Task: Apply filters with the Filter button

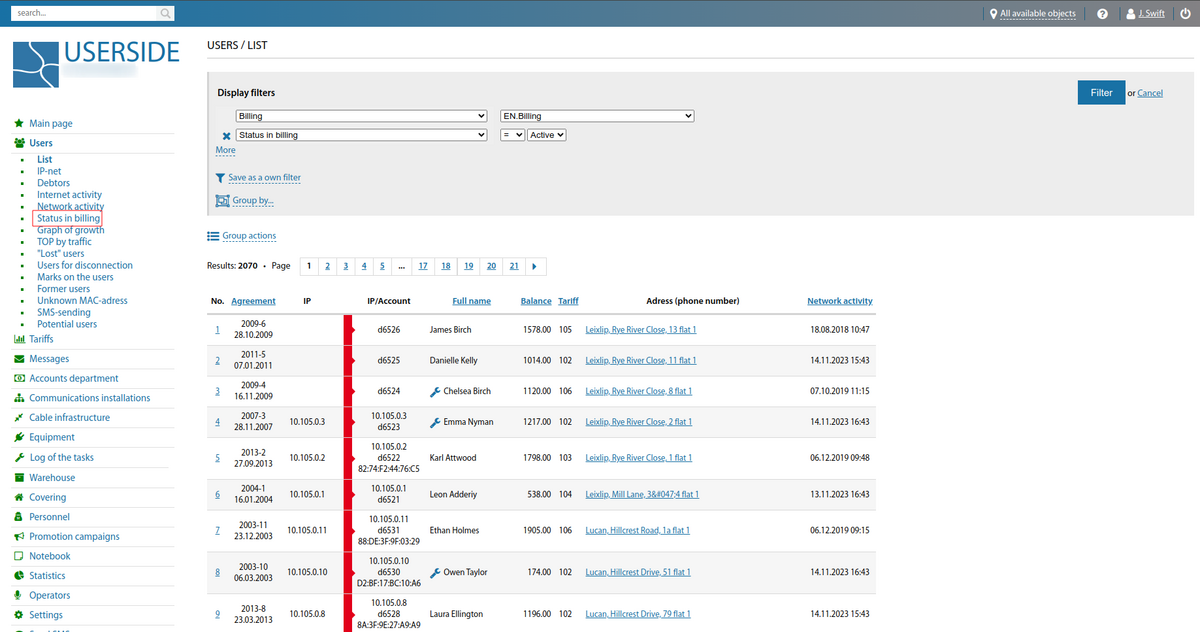Action: (x=1101, y=92)
